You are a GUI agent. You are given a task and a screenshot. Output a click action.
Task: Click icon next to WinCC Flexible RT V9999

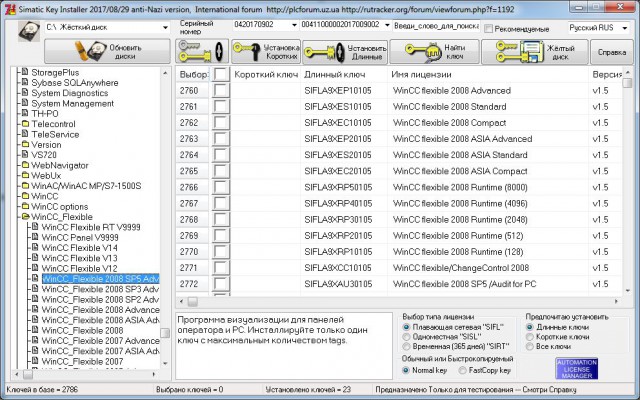[35, 227]
